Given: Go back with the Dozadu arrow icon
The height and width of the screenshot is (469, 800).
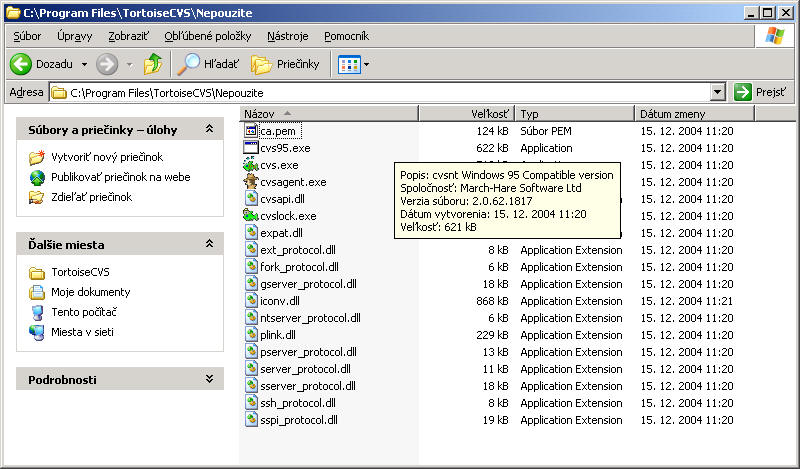Looking at the screenshot, I should (x=21, y=64).
